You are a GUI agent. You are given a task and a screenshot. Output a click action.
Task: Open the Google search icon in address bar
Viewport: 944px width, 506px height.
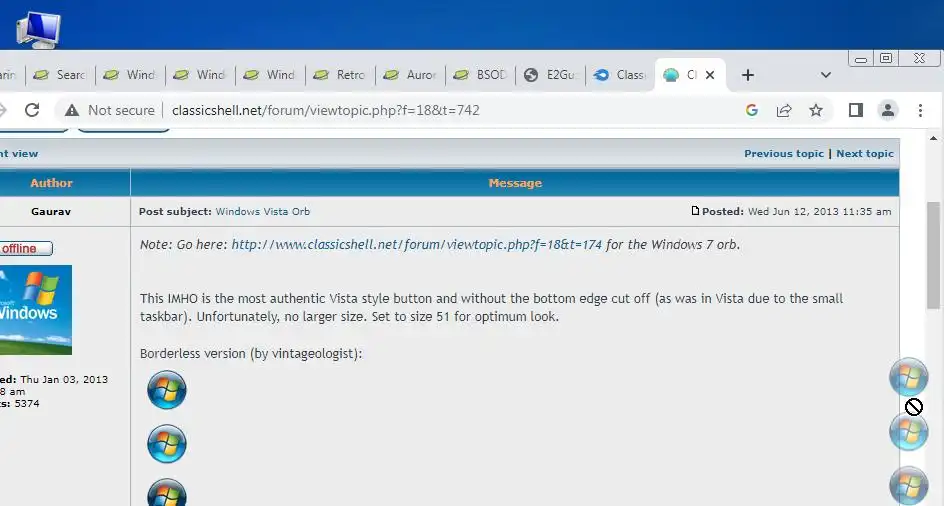click(x=751, y=110)
